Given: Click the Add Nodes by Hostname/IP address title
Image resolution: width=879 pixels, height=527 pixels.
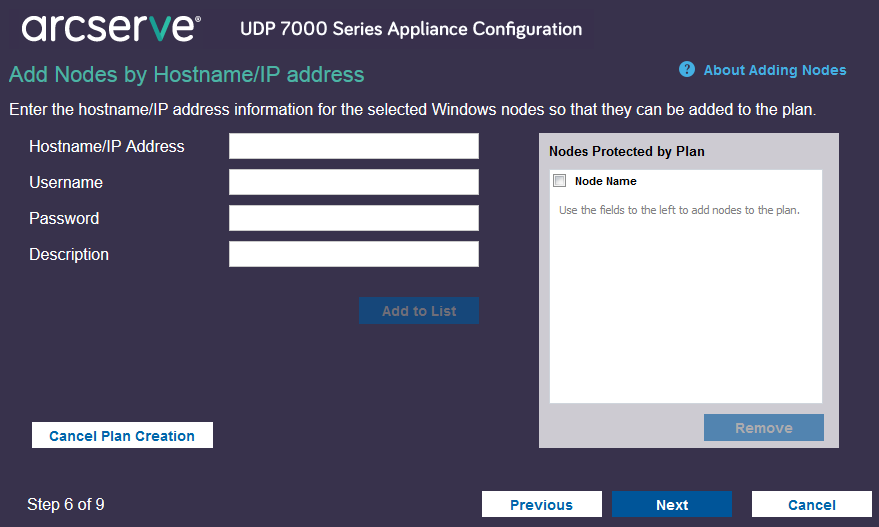Looking at the screenshot, I should [187, 75].
